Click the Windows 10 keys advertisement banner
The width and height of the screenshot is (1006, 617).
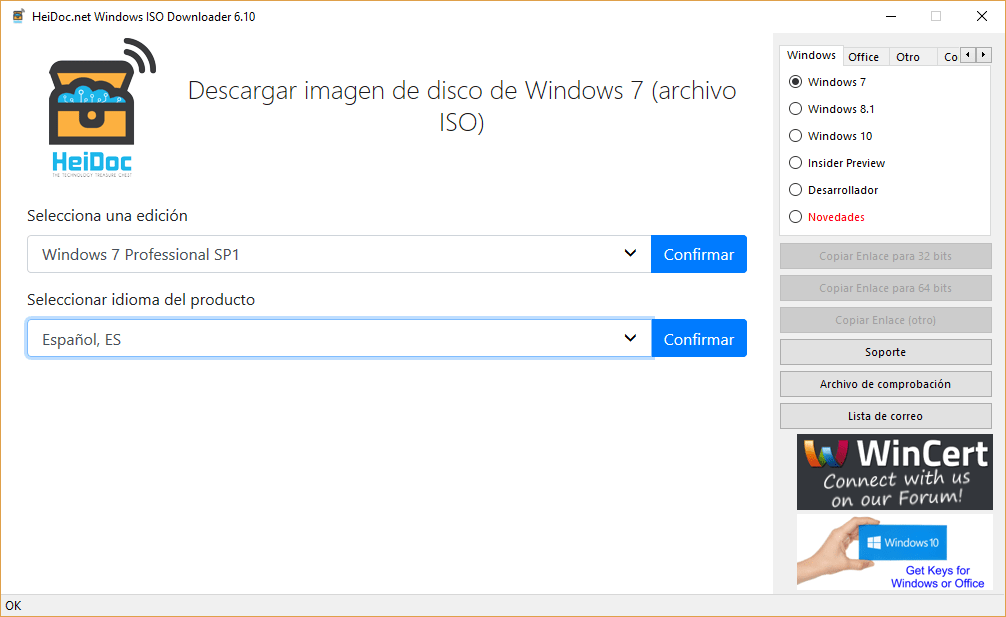(x=894, y=551)
